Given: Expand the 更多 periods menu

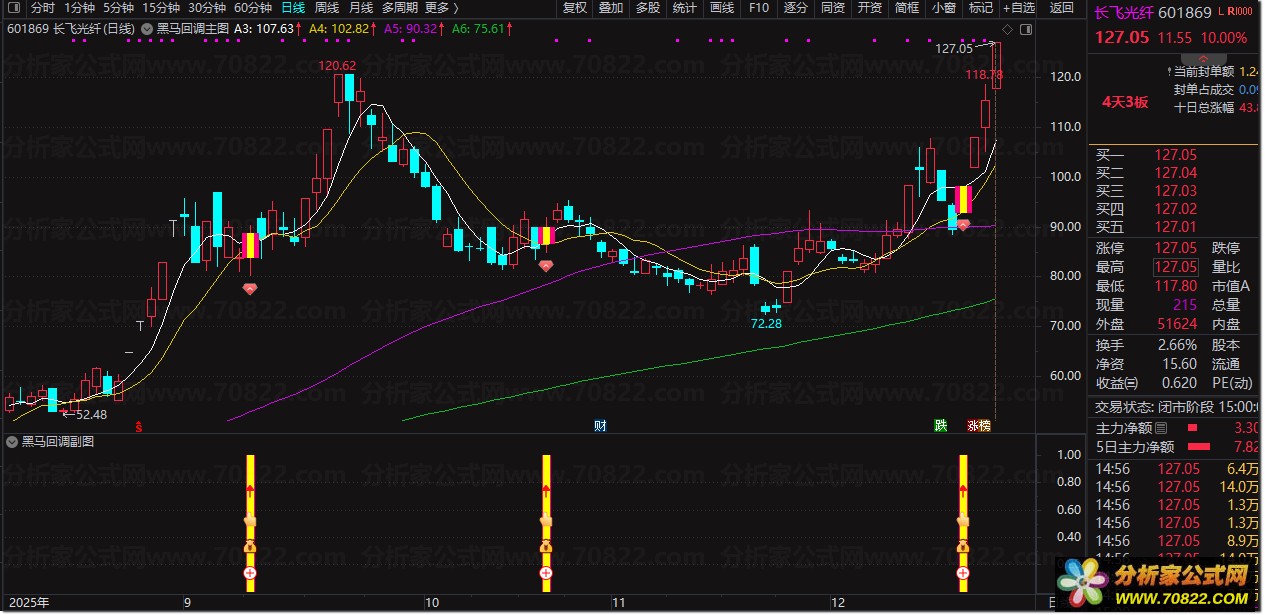Looking at the screenshot, I should 442,8.
